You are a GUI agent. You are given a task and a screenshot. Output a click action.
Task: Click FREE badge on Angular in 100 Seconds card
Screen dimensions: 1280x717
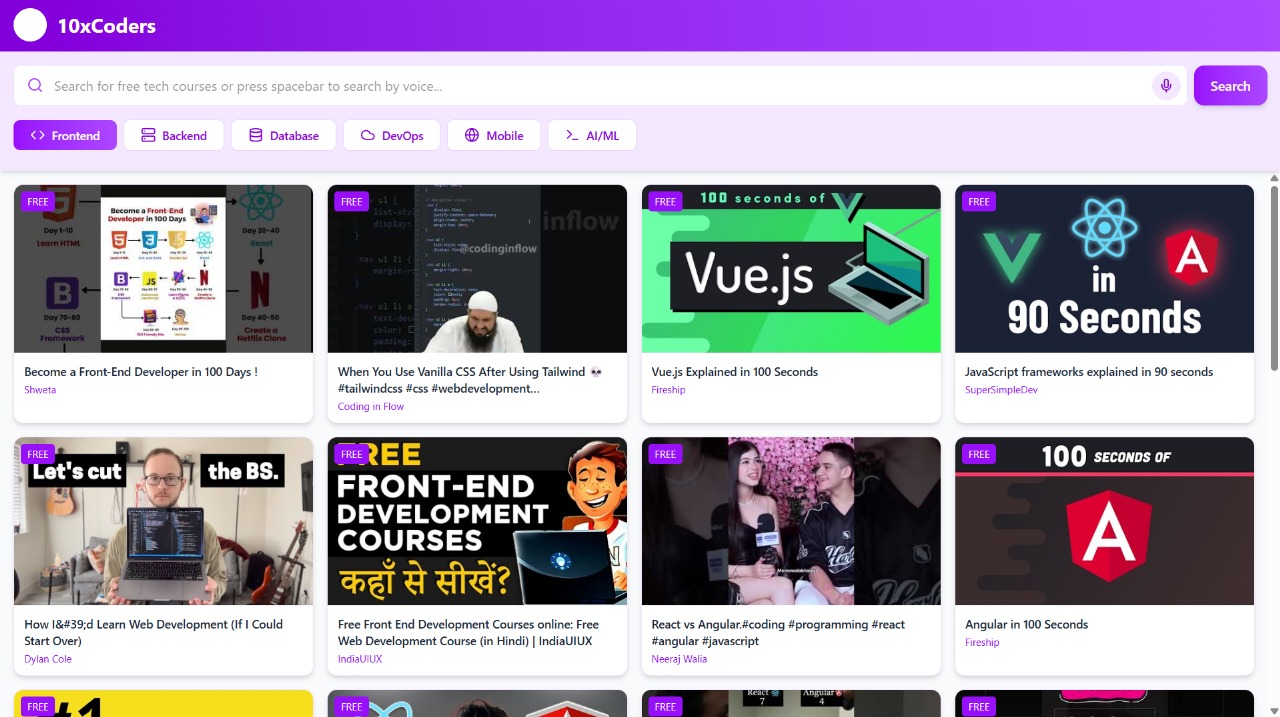(x=979, y=454)
